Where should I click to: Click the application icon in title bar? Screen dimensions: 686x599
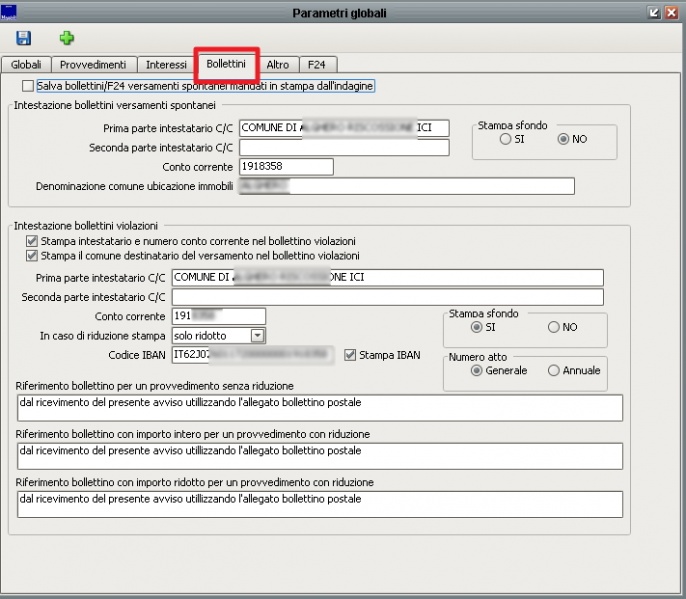coord(9,12)
